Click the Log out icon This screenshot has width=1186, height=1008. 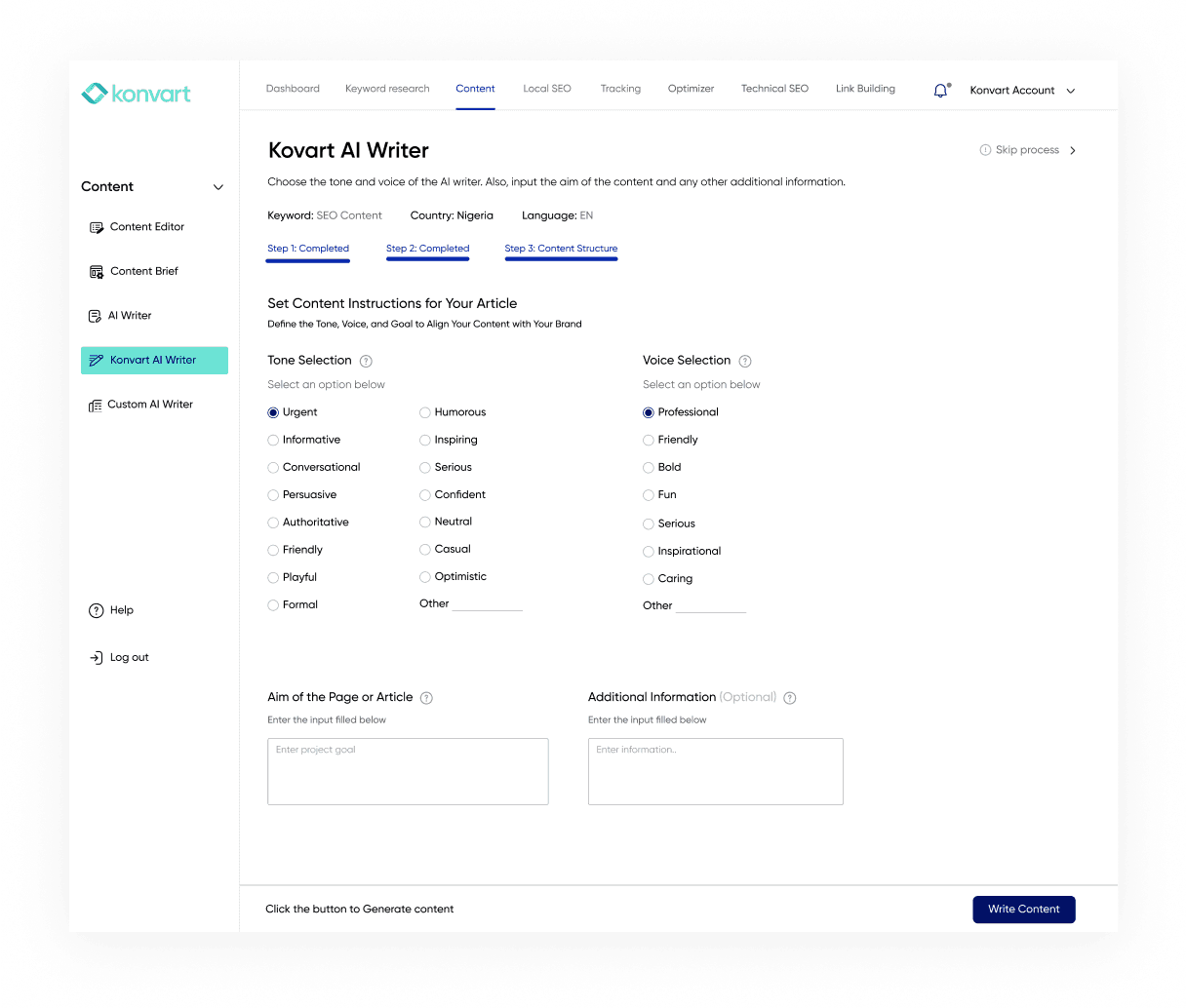97,657
